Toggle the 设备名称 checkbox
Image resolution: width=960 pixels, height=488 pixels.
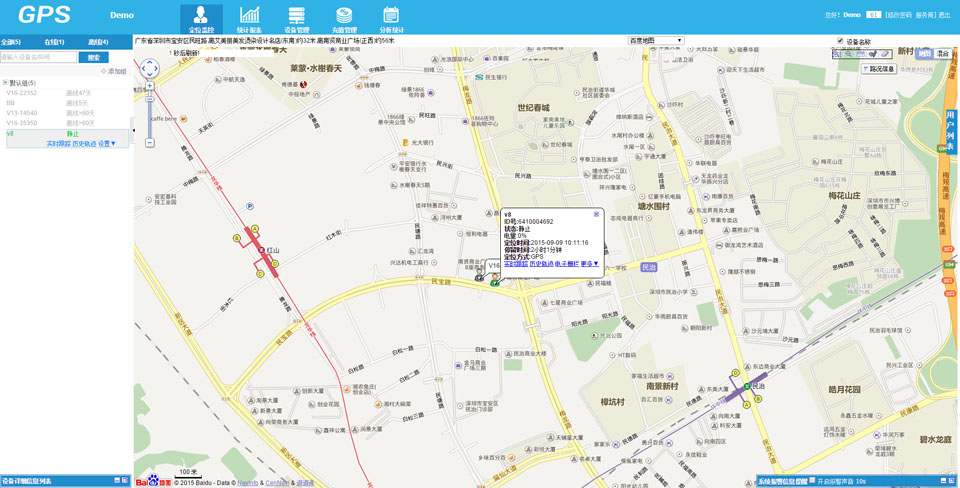(840, 41)
